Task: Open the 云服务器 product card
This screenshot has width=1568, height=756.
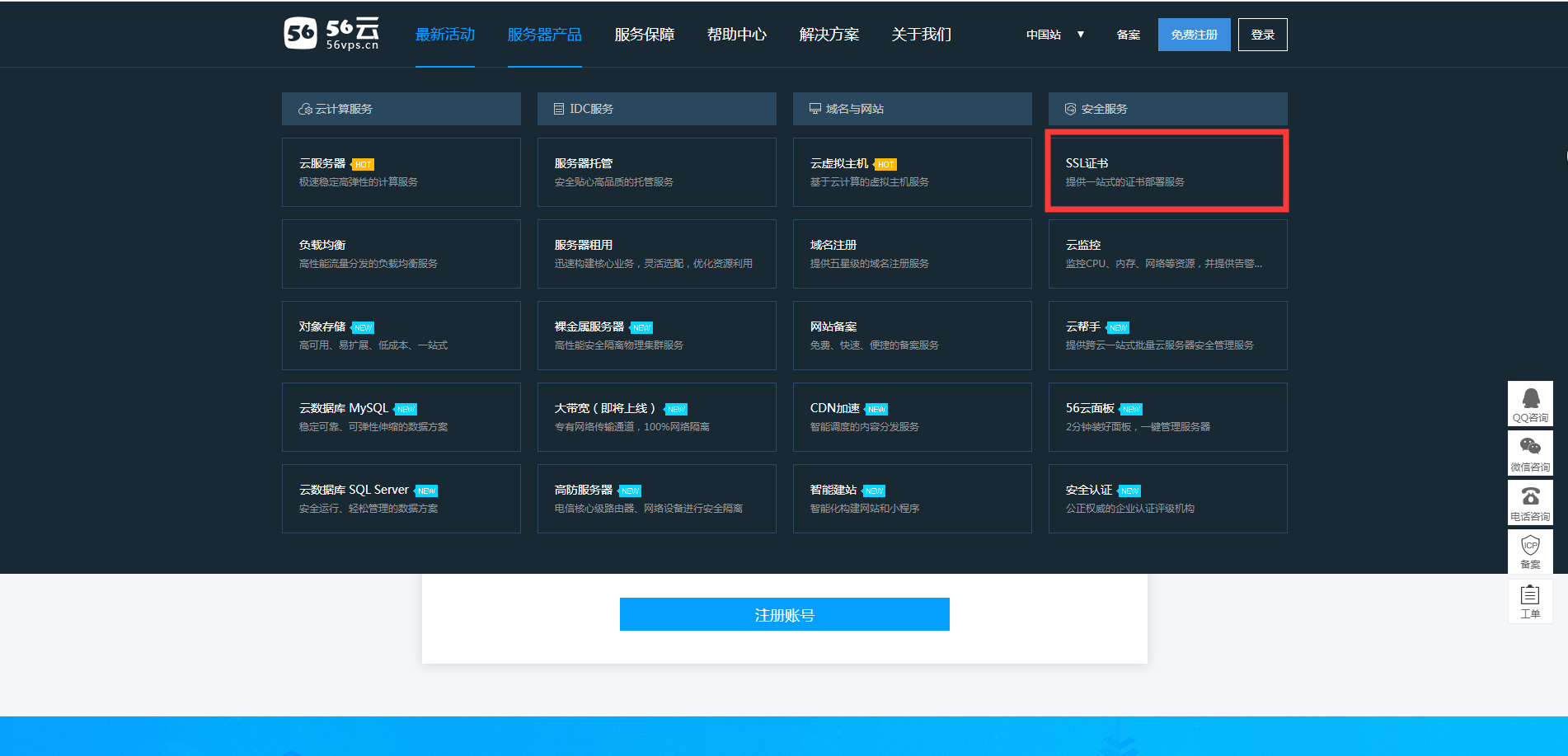Action: click(401, 171)
